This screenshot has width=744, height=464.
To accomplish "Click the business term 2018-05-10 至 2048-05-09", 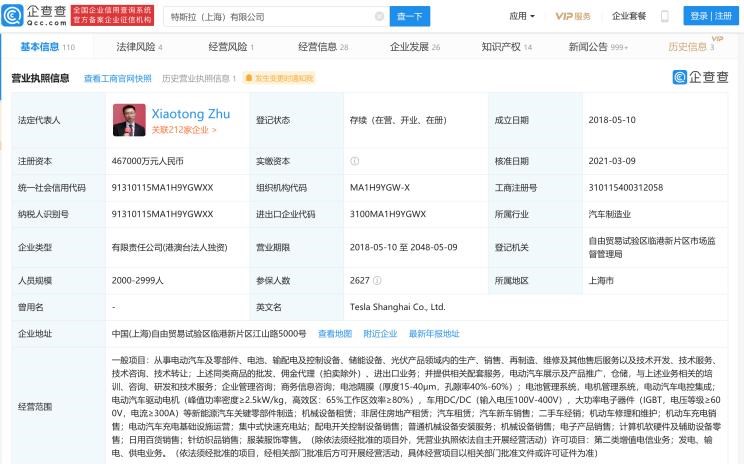I will pyautogui.click(x=404, y=247).
